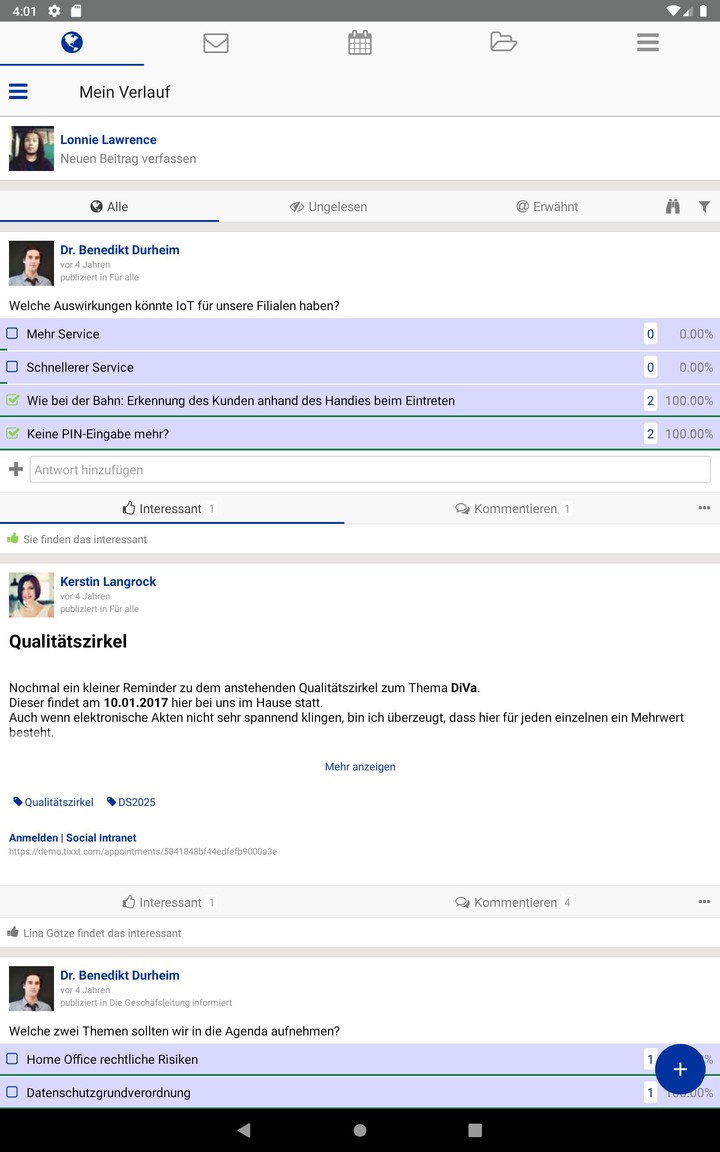Tap the Android recent apps button
This screenshot has width=720, height=1152.
475,1130
